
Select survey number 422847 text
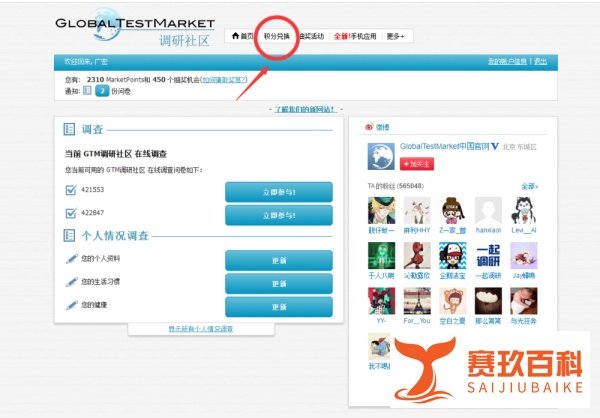pos(92,213)
